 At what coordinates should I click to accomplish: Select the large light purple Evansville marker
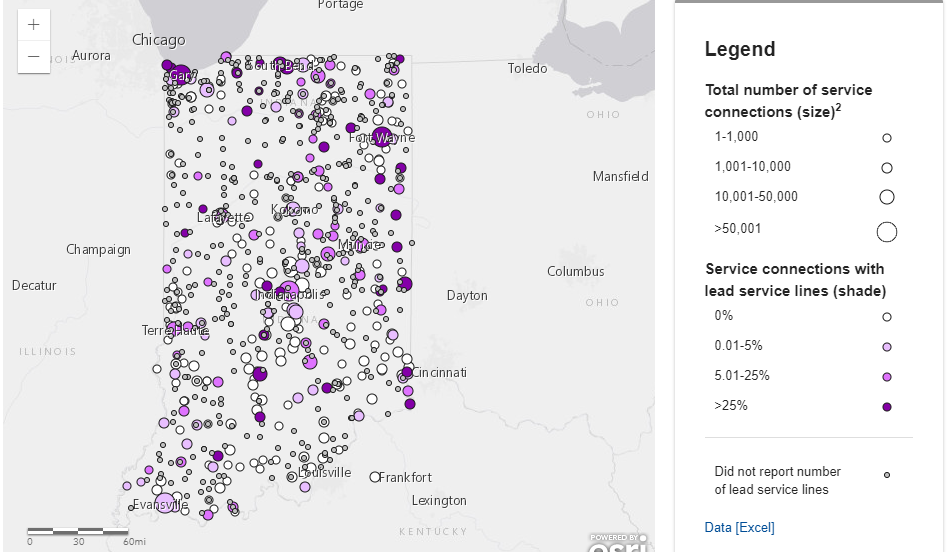pos(165,502)
